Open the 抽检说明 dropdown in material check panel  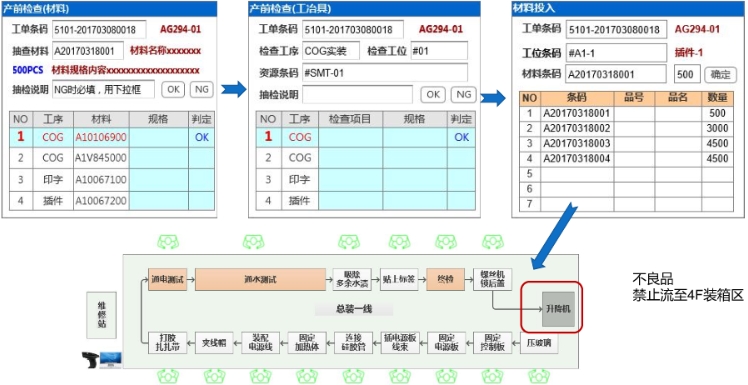pos(104,89)
